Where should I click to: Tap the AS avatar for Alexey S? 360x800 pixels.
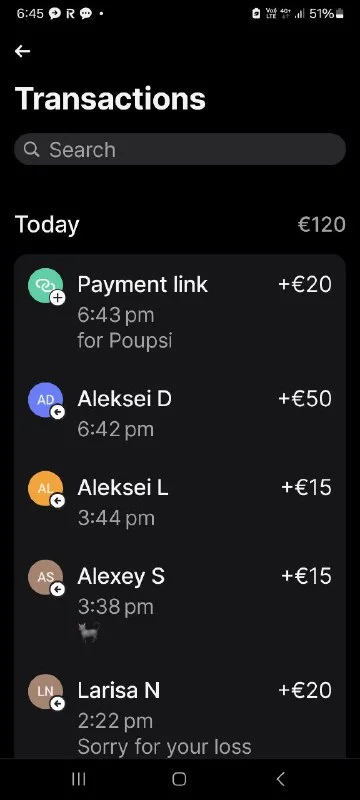(x=45, y=578)
